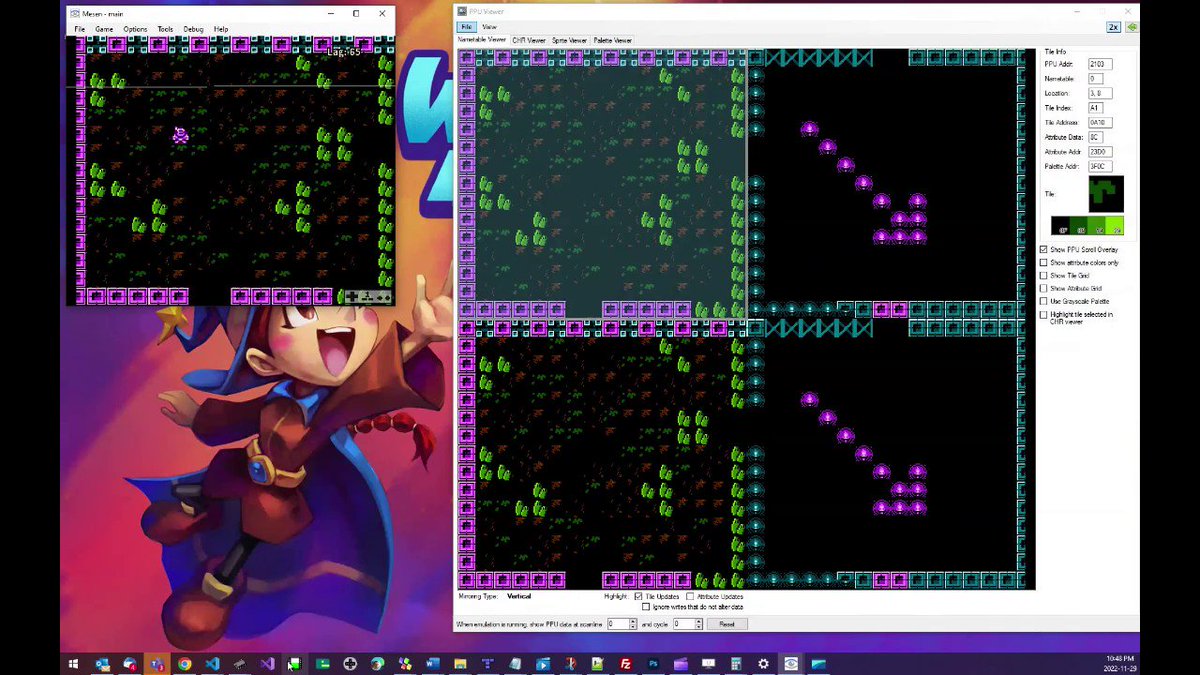The height and width of the screenshot is (675, 1200).
Task: Click the purple player sprite in Mesen game
Action: click(181, 135)
